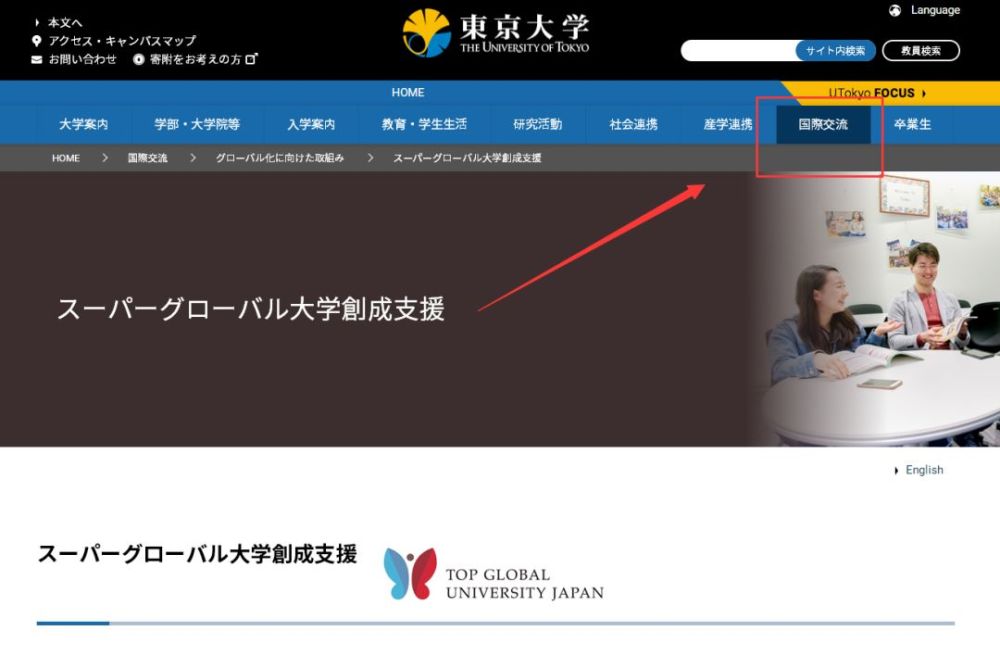Click the arrow icon beside 本文へ
This screenshot has height=656, width=1000.
37,22
